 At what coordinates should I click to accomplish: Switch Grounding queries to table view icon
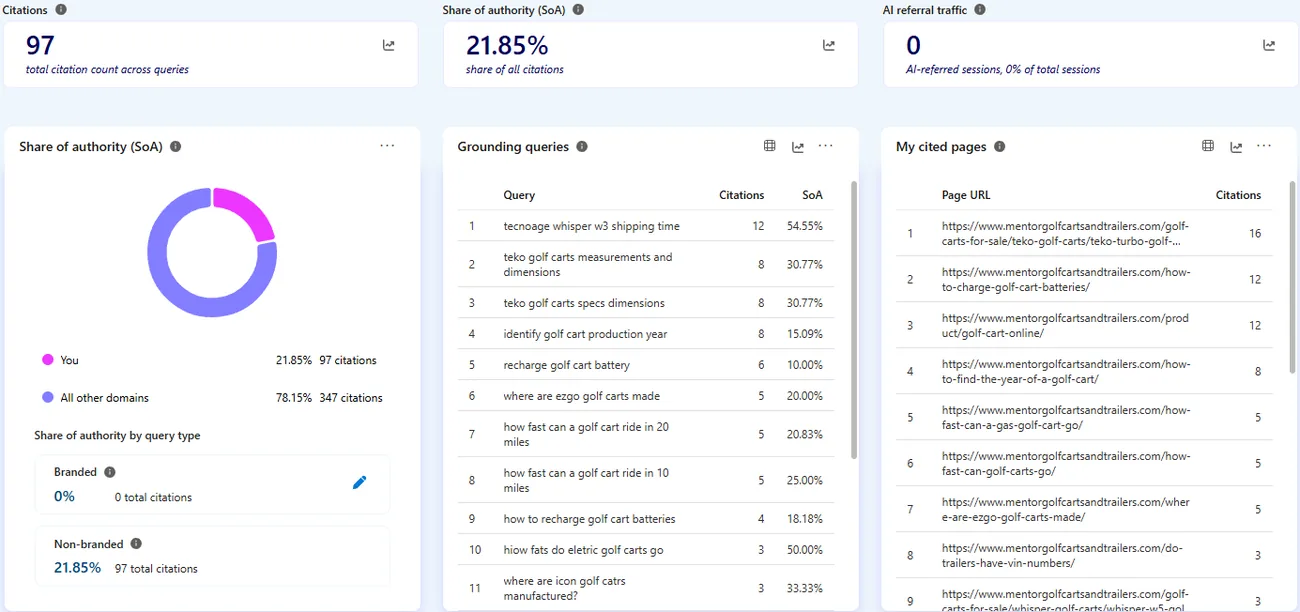[769, 146]
